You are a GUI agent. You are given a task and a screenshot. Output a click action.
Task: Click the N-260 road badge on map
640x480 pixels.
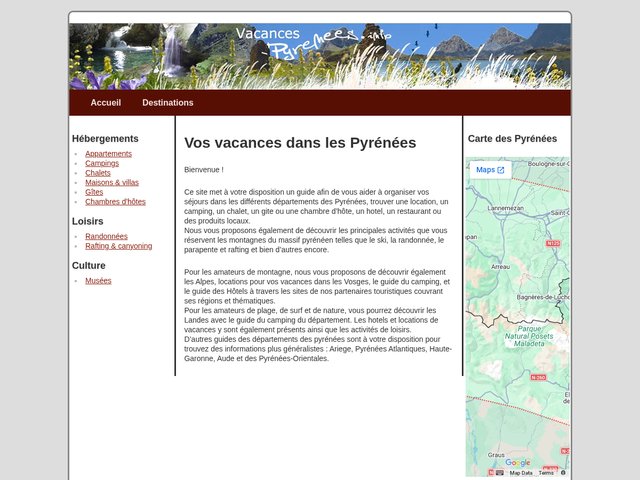[x=538, y=378]
